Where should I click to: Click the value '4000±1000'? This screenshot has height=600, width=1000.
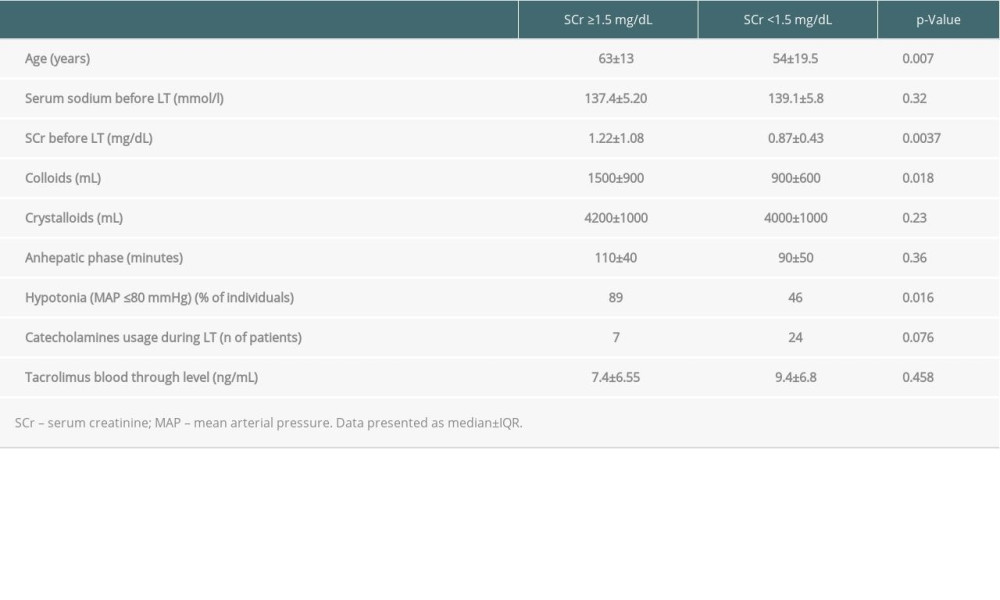click(x=795, y=218)
